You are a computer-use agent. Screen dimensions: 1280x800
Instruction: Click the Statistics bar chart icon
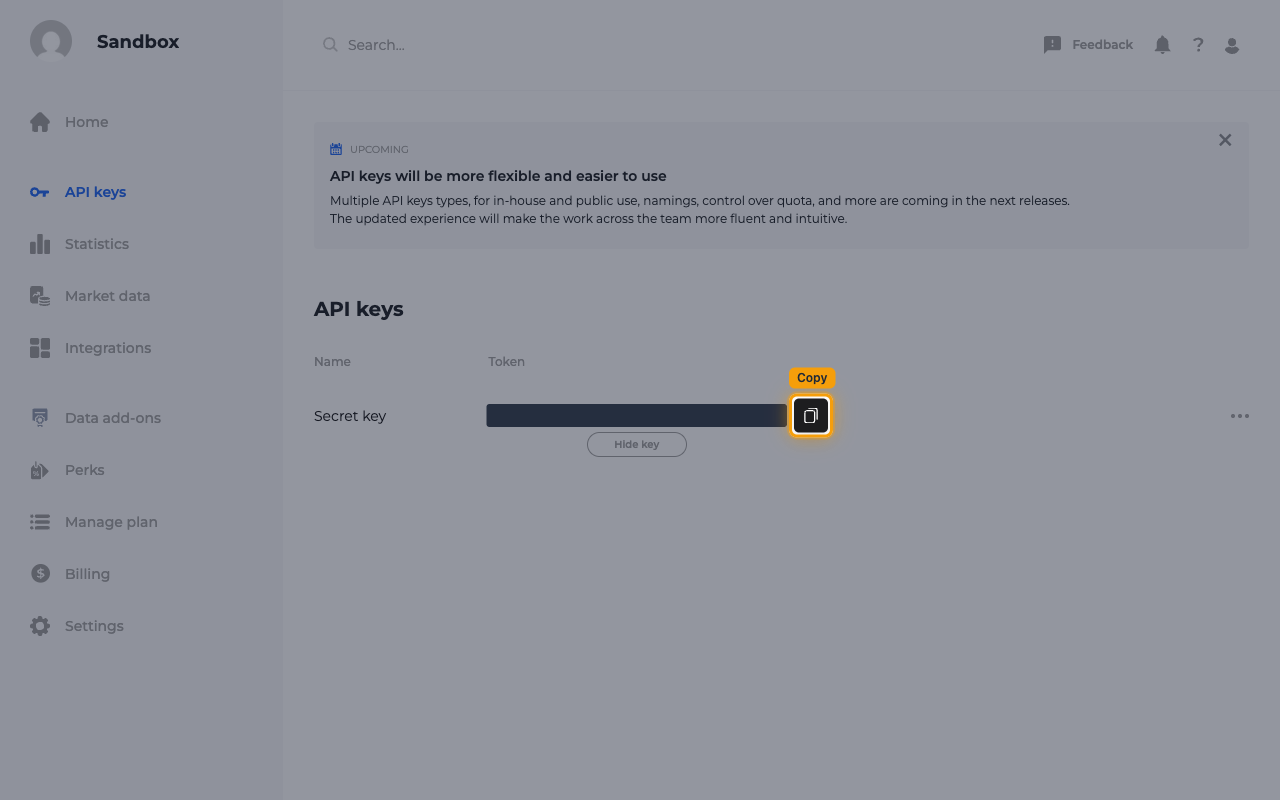tap(40, 244)
